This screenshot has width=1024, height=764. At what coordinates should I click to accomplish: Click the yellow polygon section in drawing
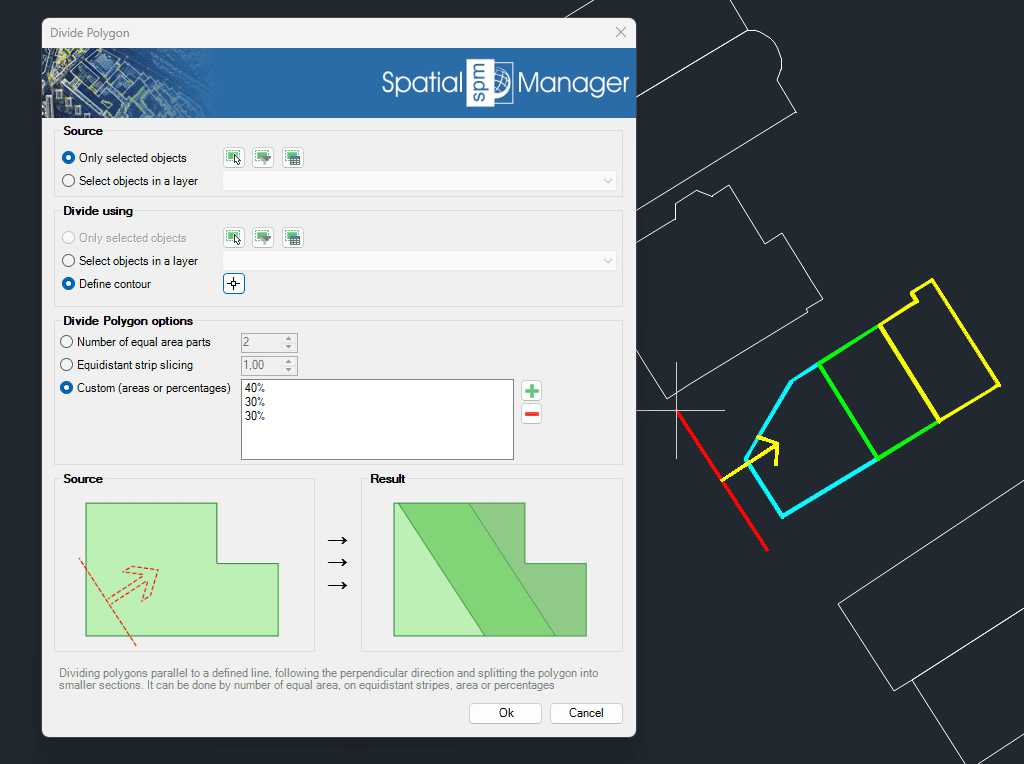coord(939,351)
